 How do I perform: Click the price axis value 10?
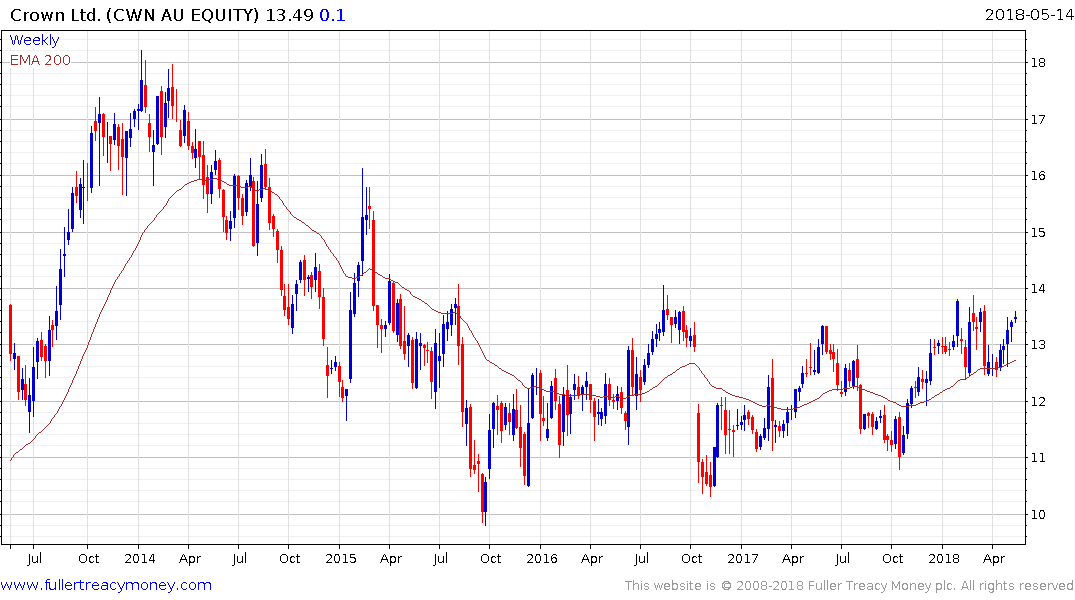(x=1037, y=515)
